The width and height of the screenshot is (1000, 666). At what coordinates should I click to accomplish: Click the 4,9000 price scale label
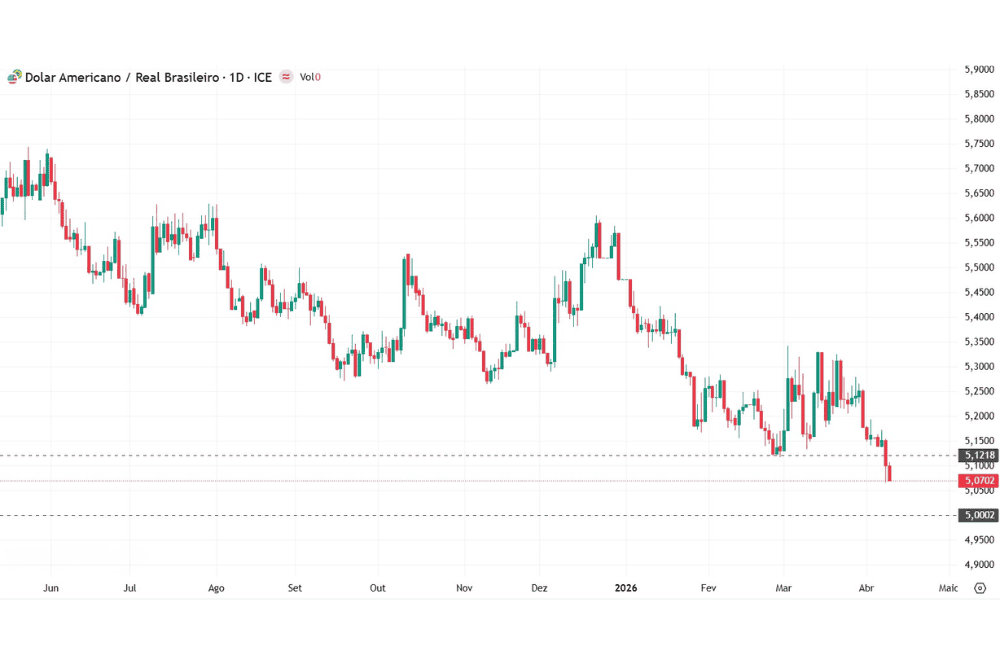[x=979, y=564]
